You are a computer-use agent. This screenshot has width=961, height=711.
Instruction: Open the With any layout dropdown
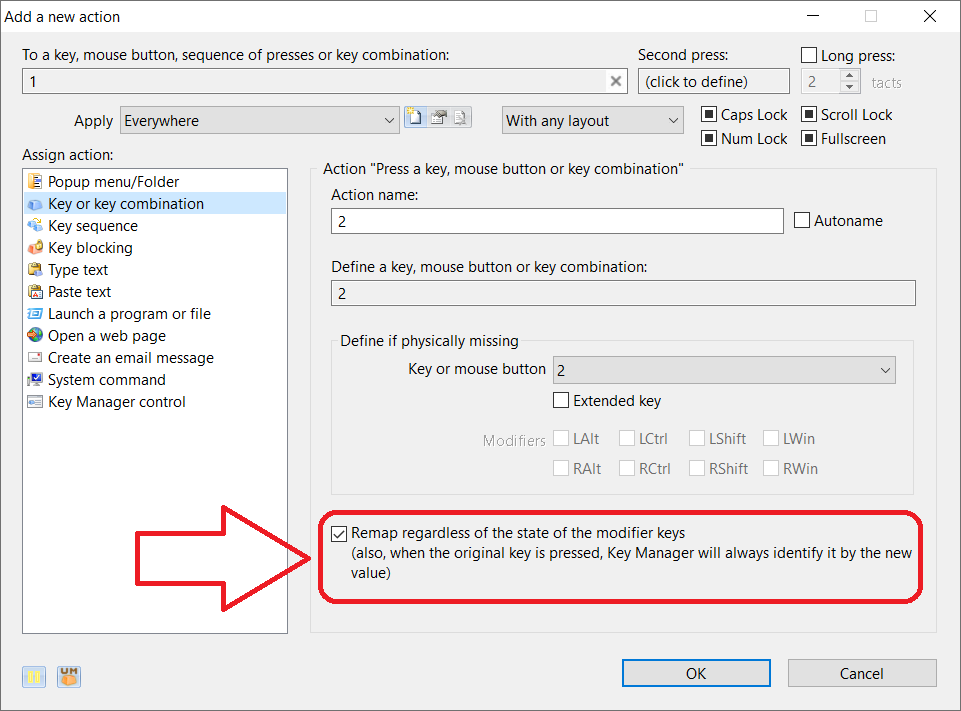point(593,120)
